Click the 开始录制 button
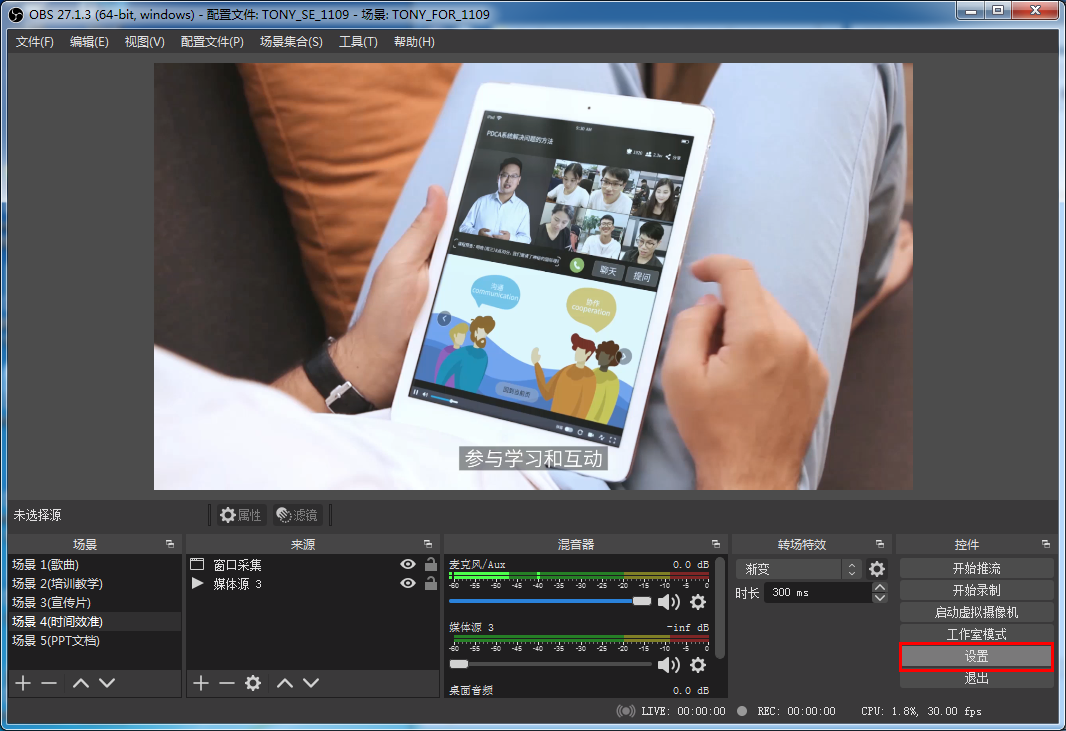Screen dimensions: 1066x731 click(976, 590)
